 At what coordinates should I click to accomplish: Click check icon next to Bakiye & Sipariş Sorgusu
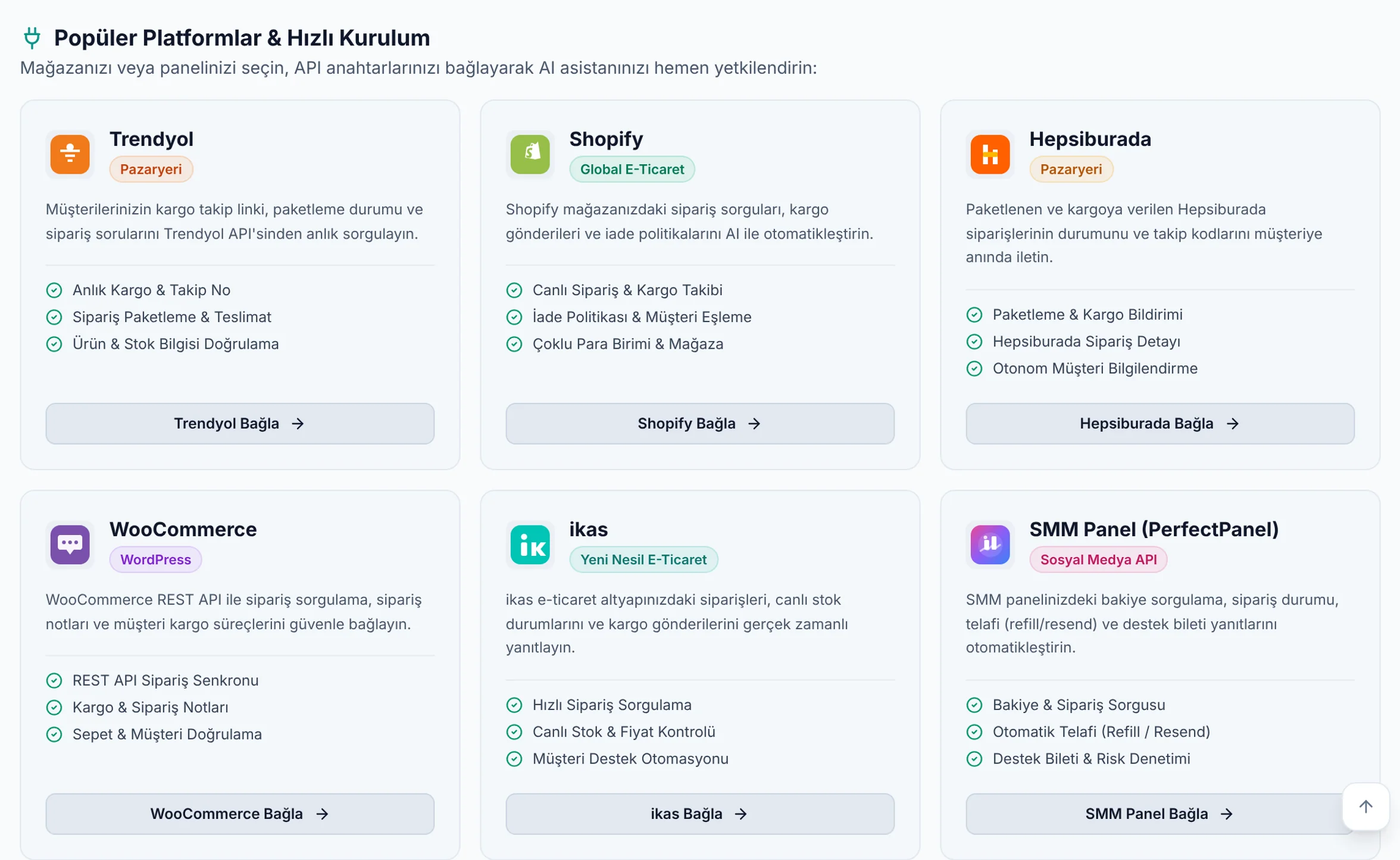click(x=974, y=705)
